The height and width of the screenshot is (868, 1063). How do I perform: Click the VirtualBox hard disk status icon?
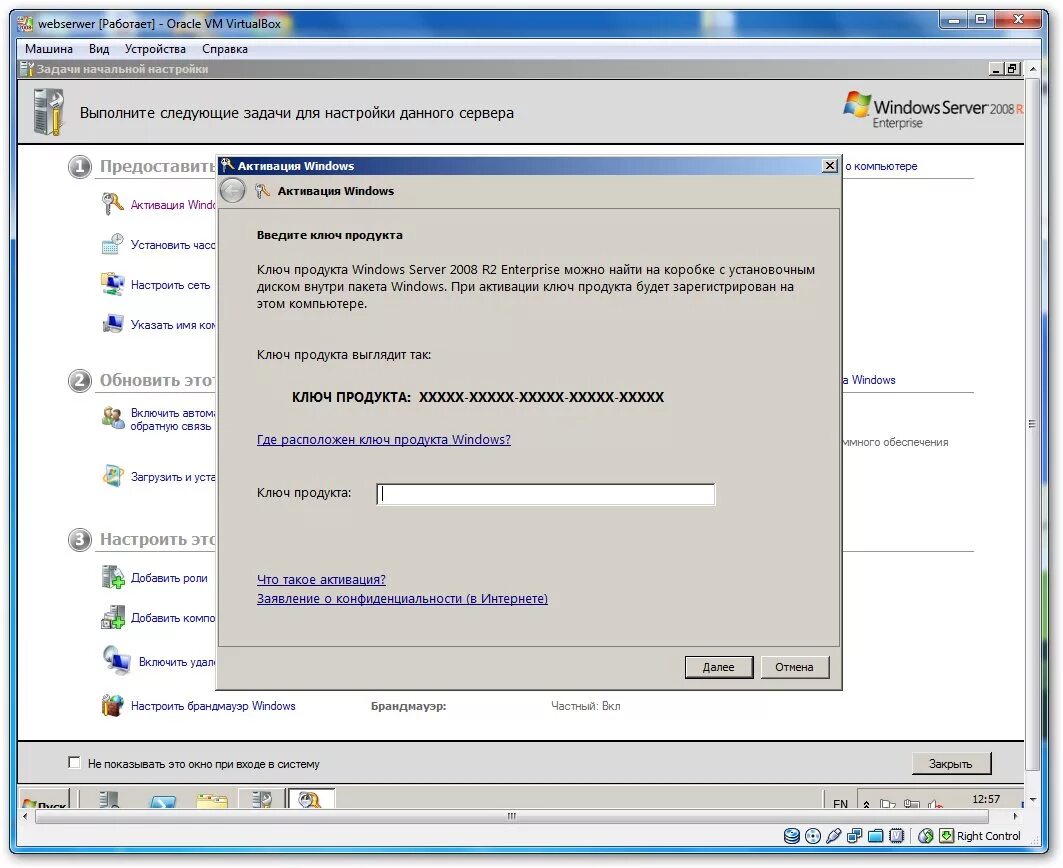pos(791,836)
